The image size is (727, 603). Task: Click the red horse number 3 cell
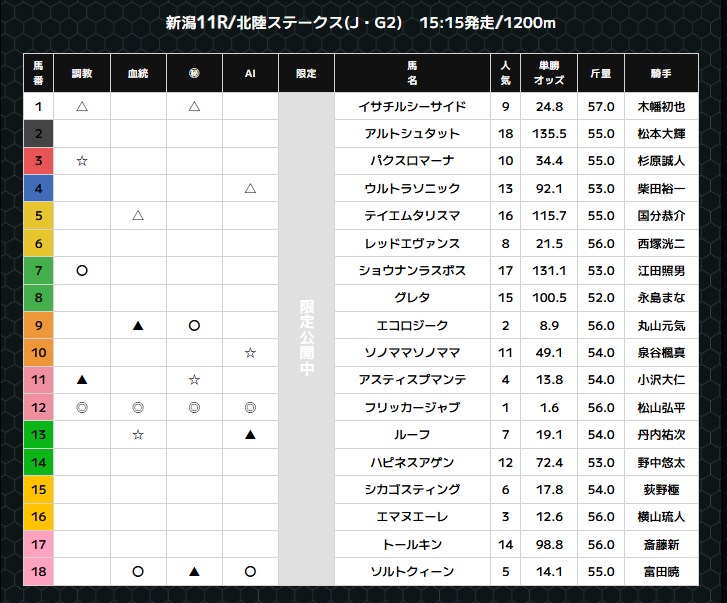coord(38,161)
